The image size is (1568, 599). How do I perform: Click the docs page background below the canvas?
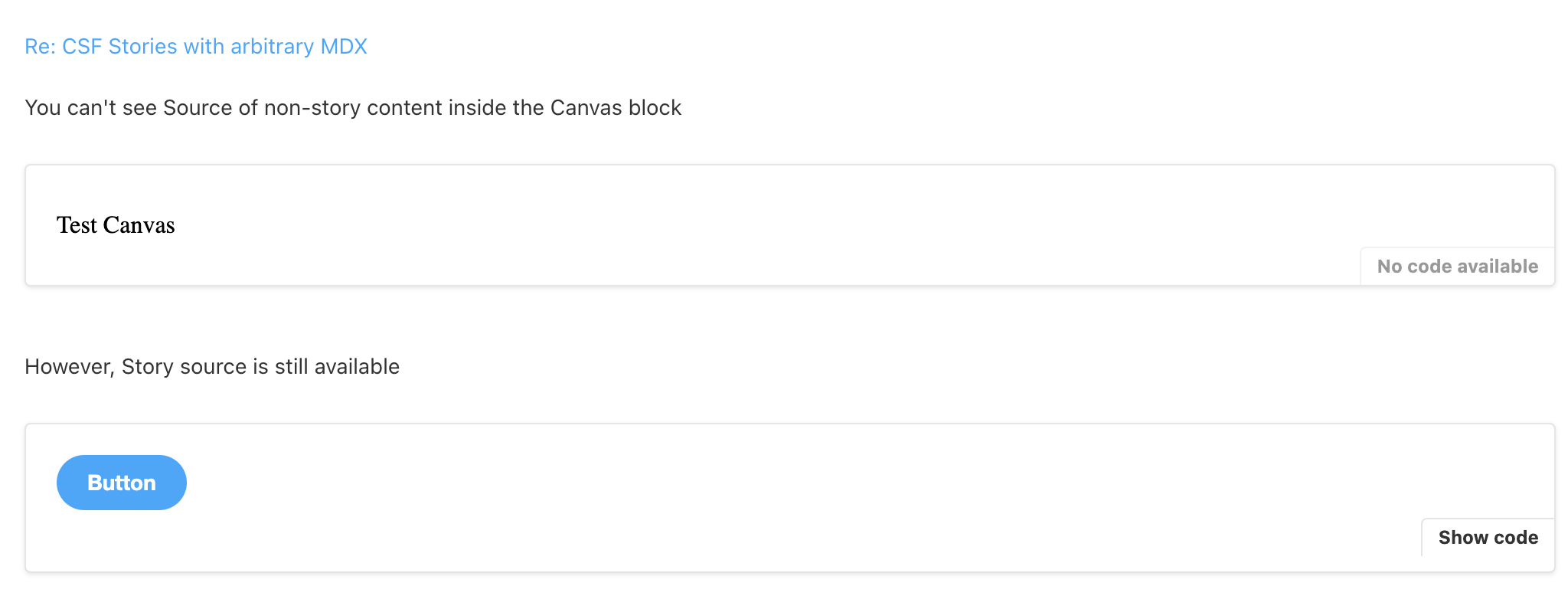click(x=766, y=590)
